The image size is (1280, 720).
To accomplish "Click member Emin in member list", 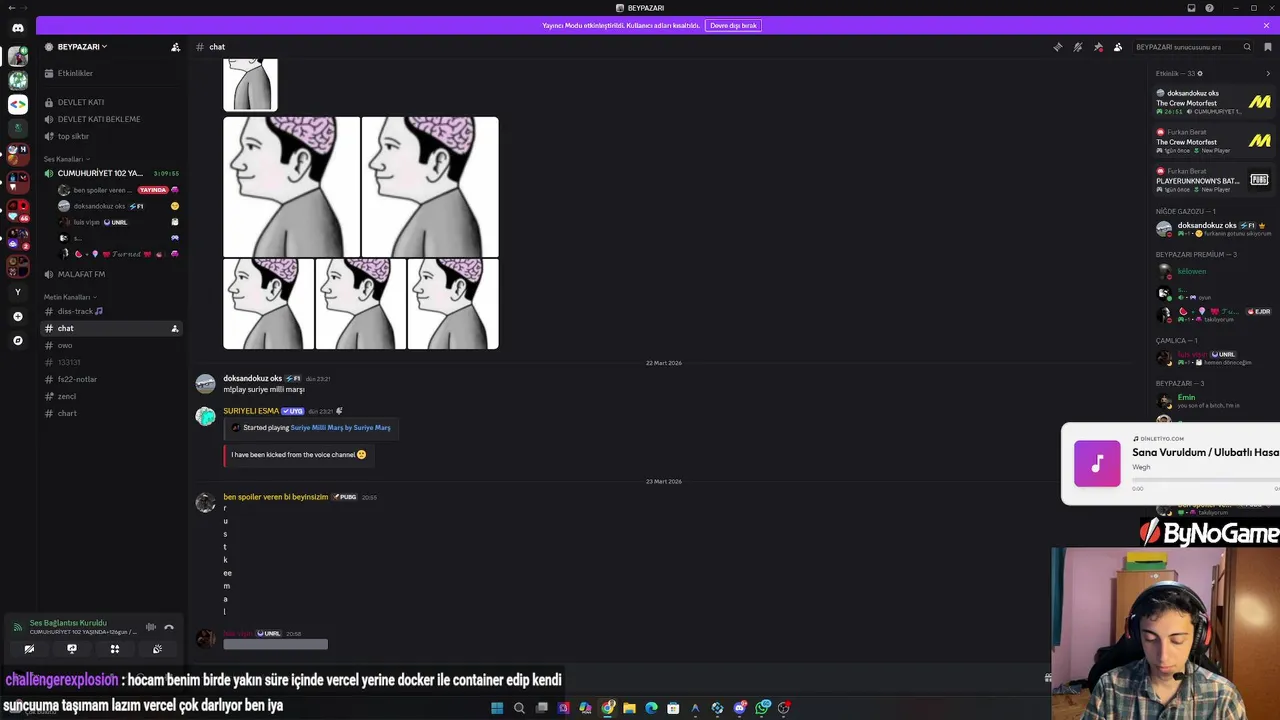I will coord(1186,397).
